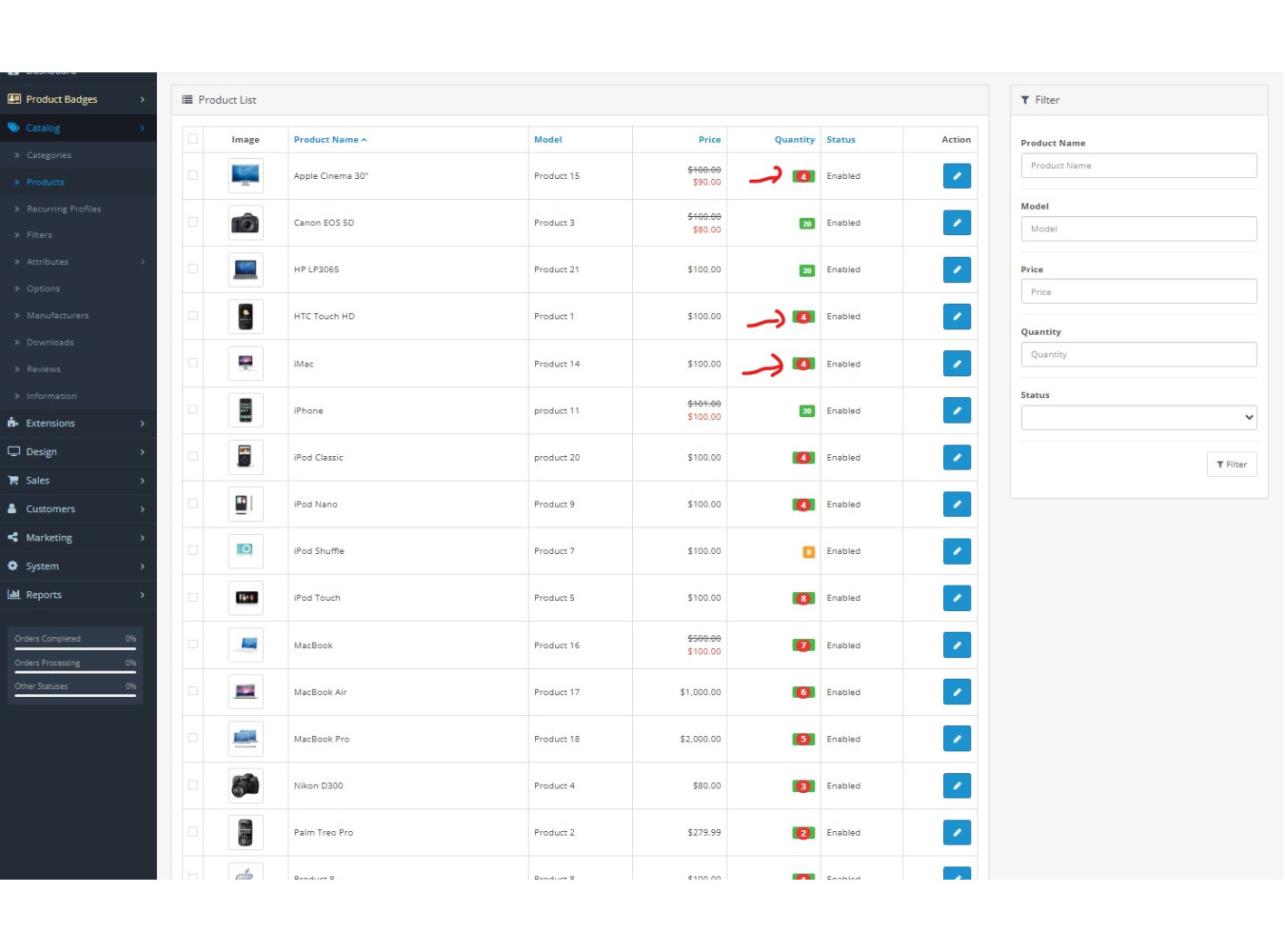
Task: Check the Canon EOS 5D row checkbox
Action: [193, 222]
